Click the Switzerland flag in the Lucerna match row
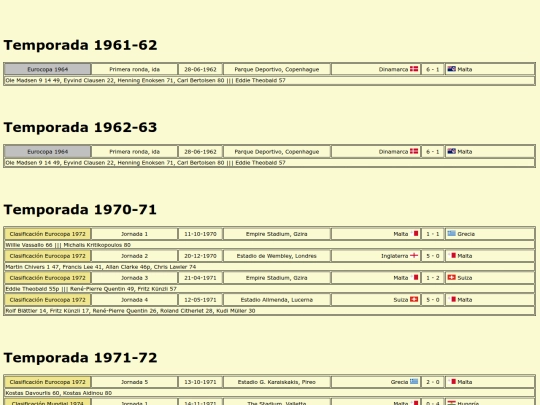This screenshot has width=540, height=405. click(414, 300)
